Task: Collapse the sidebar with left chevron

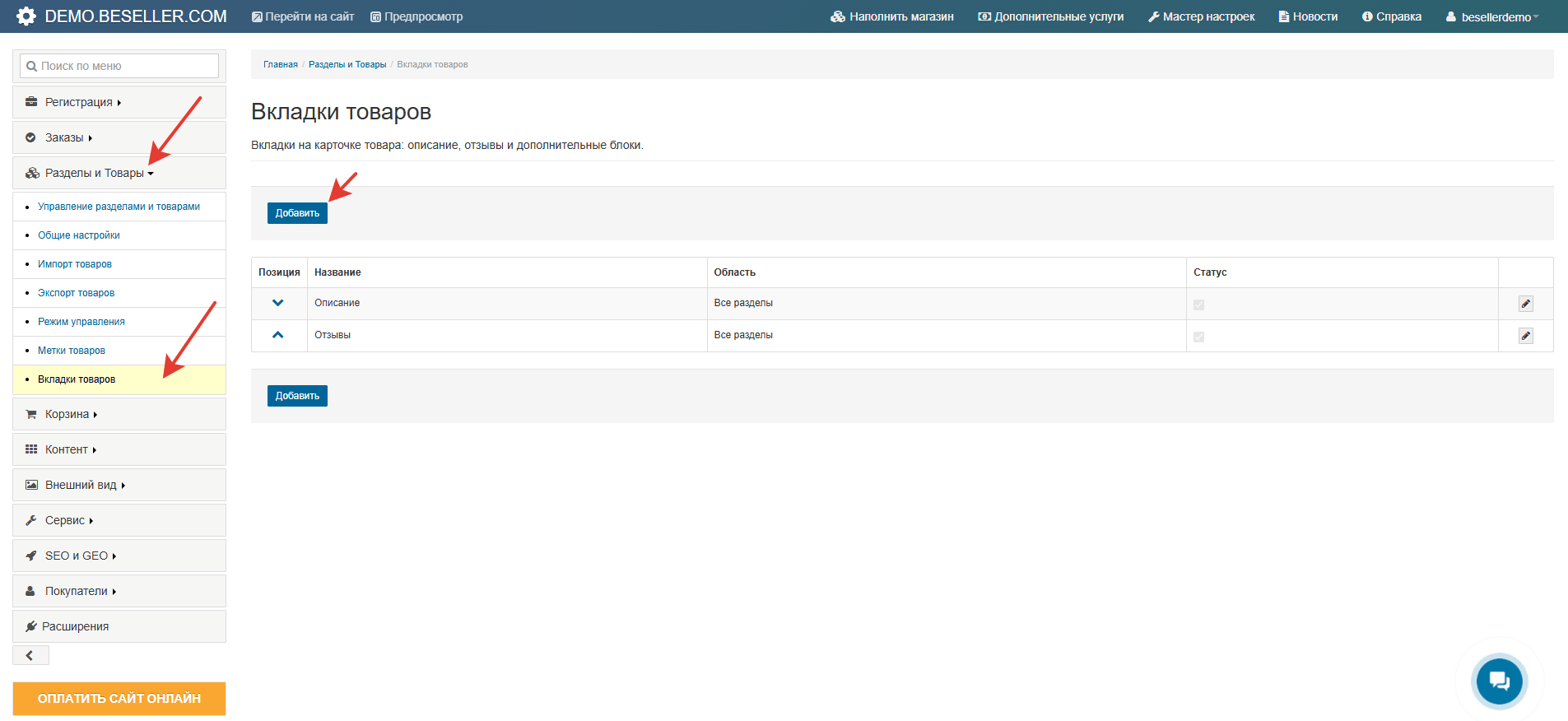Action: pyautogui.click(x=30, y=655)
